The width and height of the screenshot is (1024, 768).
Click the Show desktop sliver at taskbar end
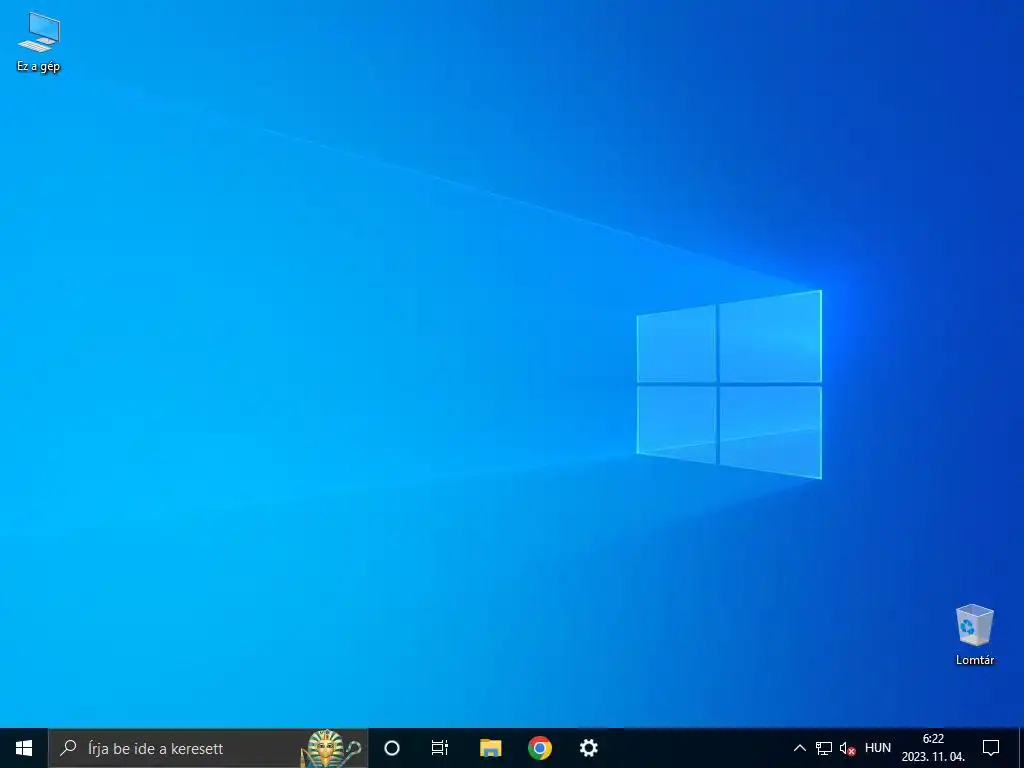click(1021, 748)
